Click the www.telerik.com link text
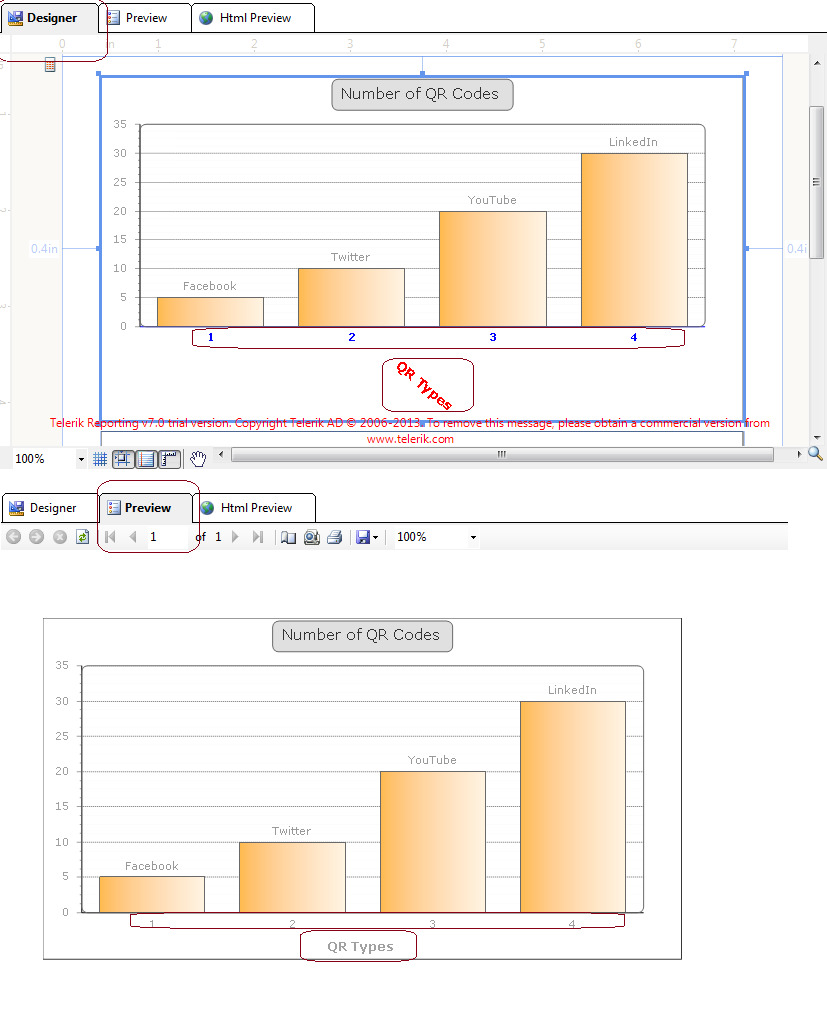827x1012 pixels. [x=410, y=439]
